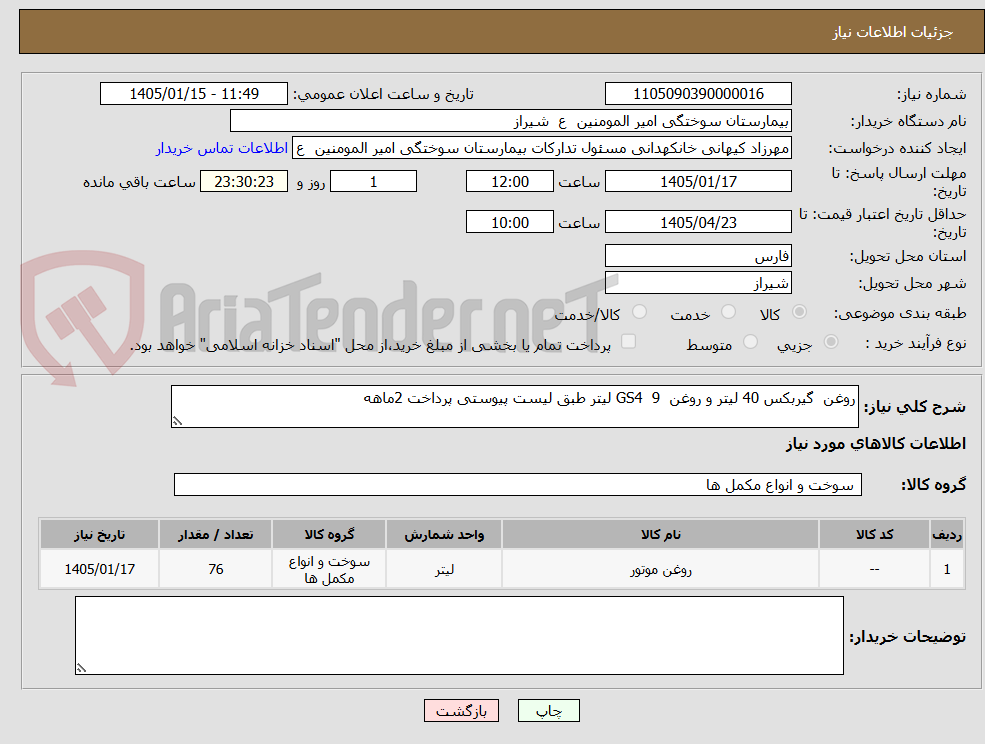Click the price validity date 1405/04/23 field

point(698,222)
